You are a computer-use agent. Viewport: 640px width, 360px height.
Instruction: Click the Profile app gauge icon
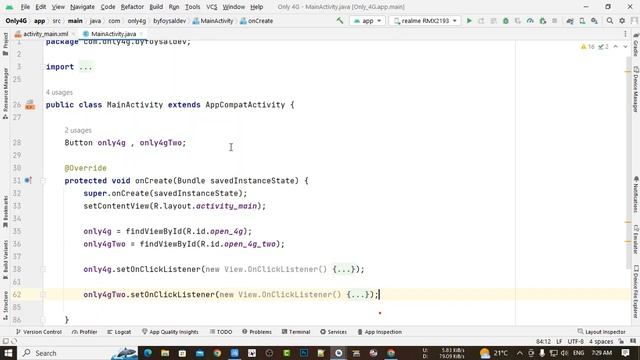530,20
